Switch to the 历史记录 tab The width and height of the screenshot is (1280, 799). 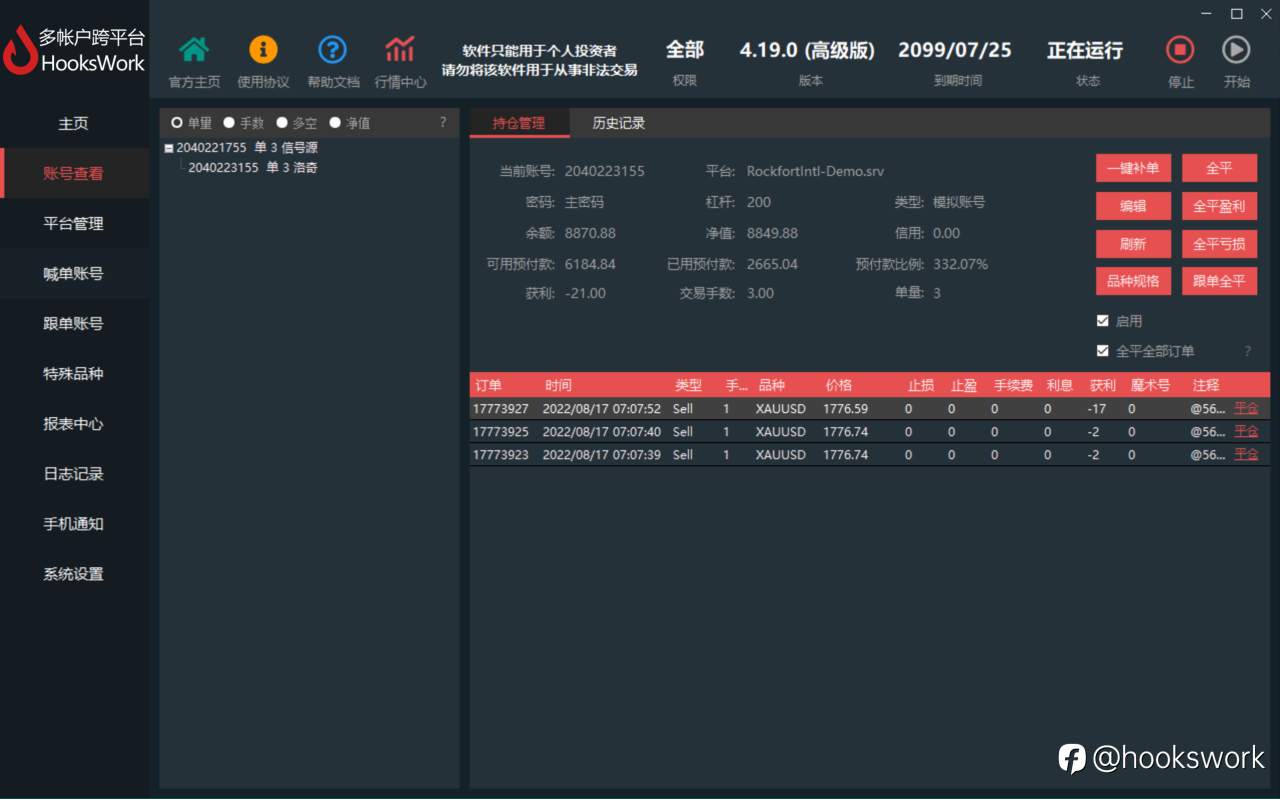tap(618, 123)
